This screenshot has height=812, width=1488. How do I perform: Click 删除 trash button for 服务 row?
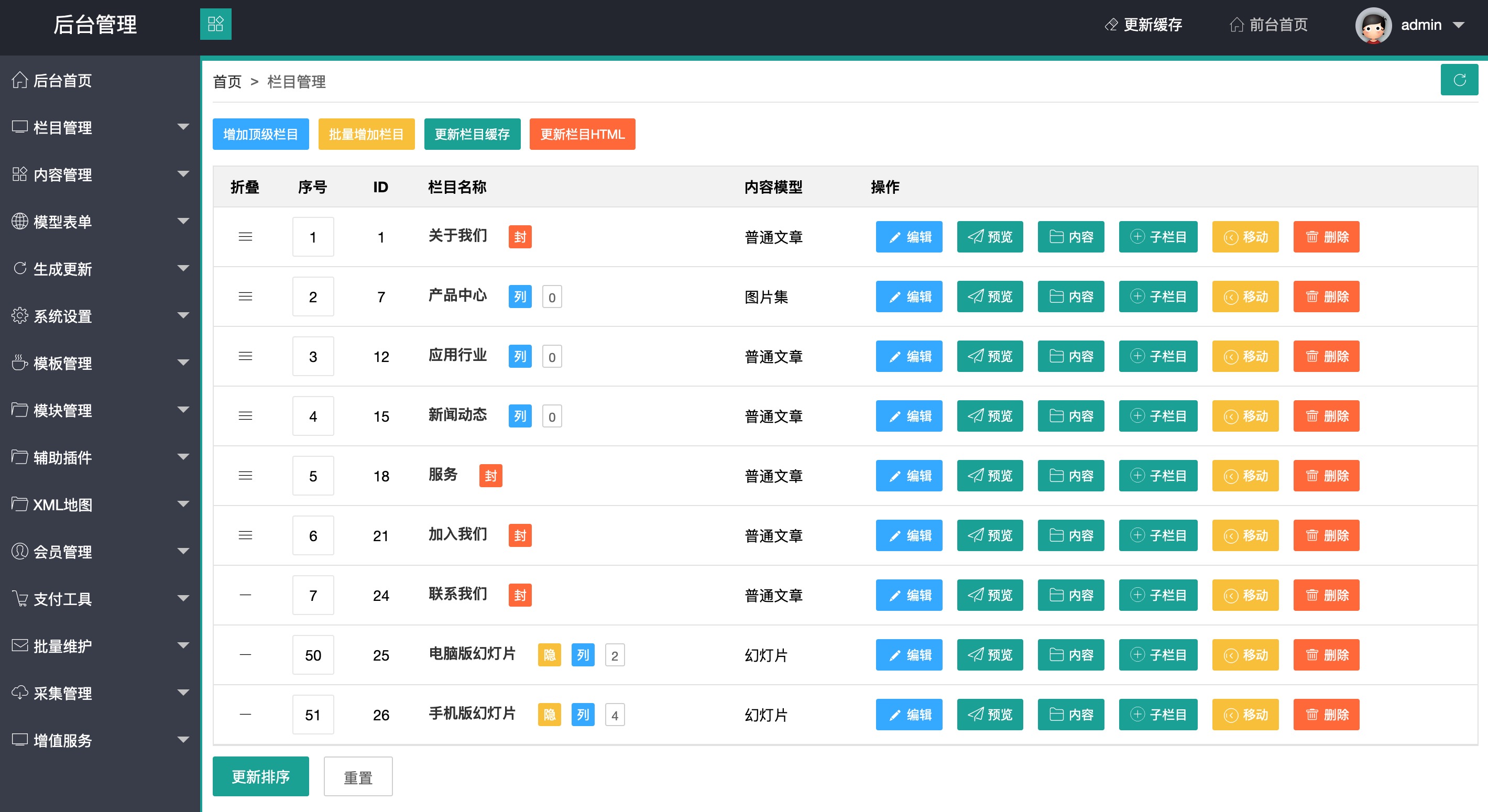[1326, 476]
